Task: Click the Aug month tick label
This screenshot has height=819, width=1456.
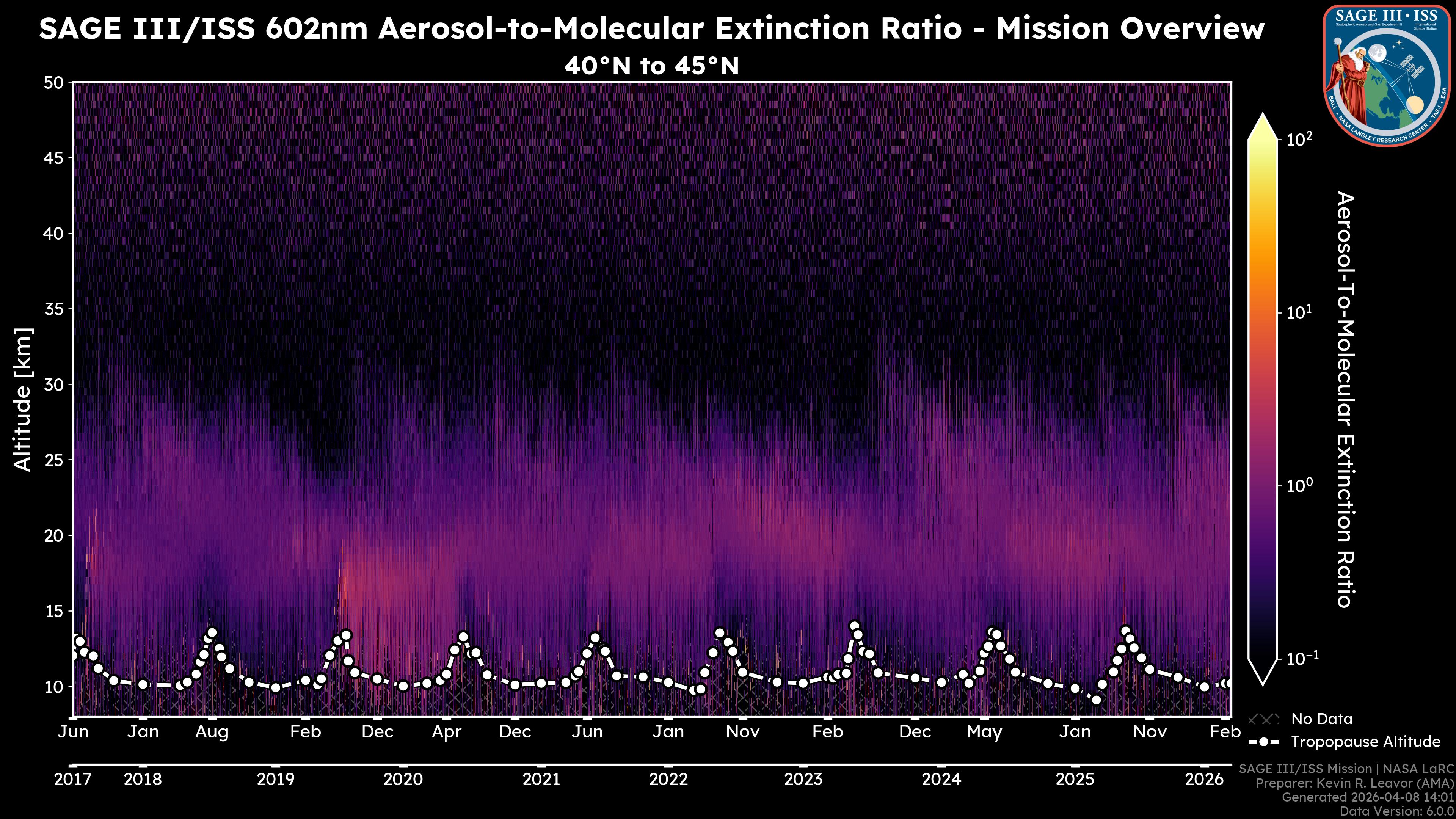Action: [212, 732]
